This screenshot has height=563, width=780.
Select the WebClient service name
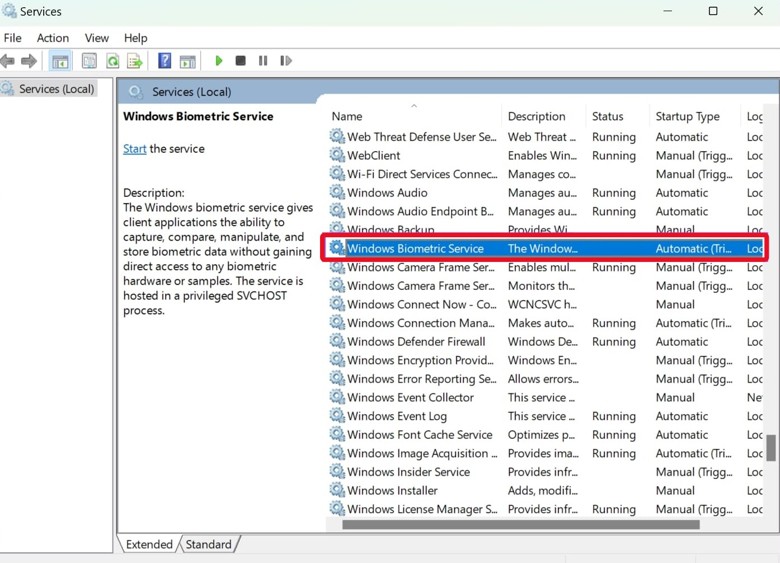point(374,155)
